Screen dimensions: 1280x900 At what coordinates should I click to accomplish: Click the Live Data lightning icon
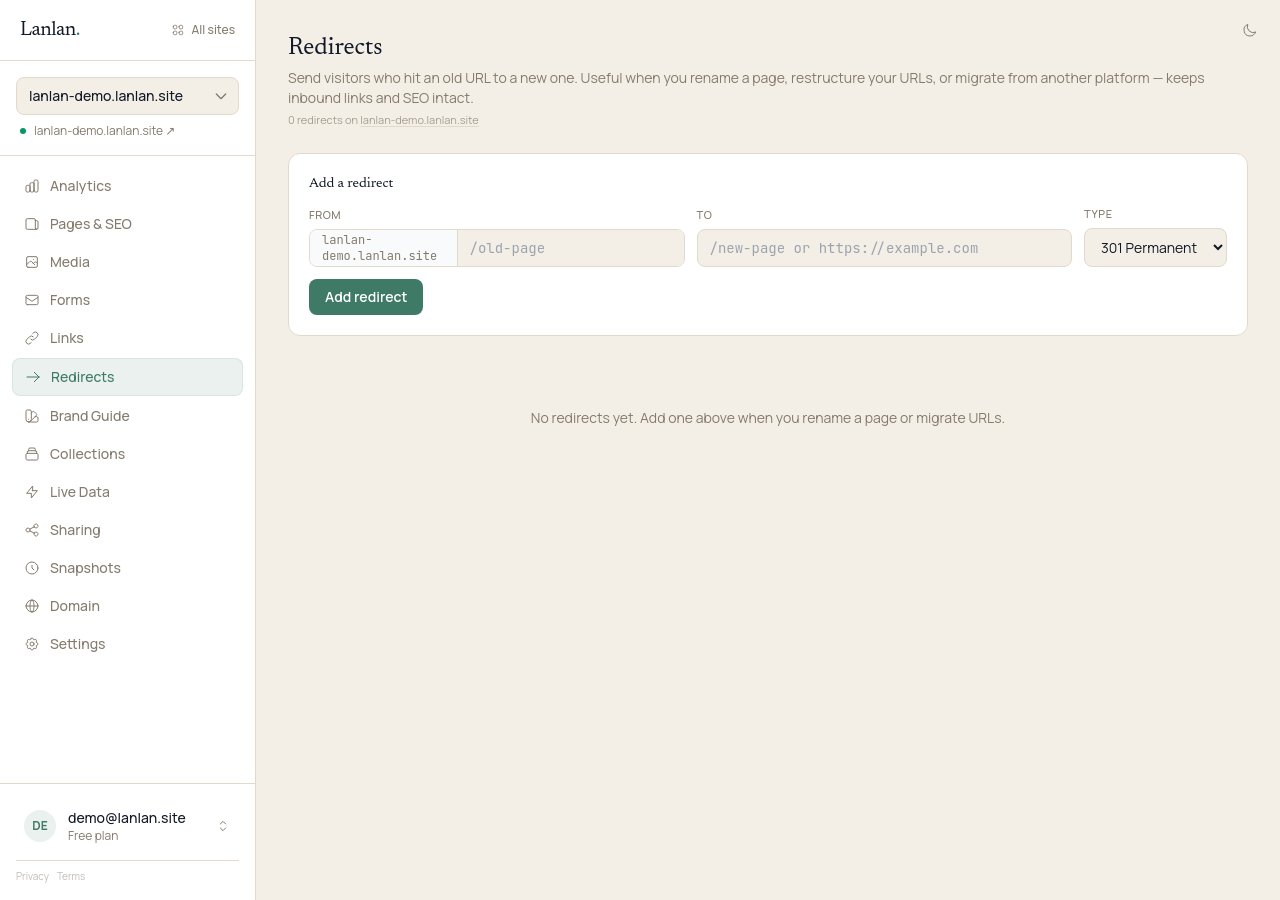click(x=32, y=492)
